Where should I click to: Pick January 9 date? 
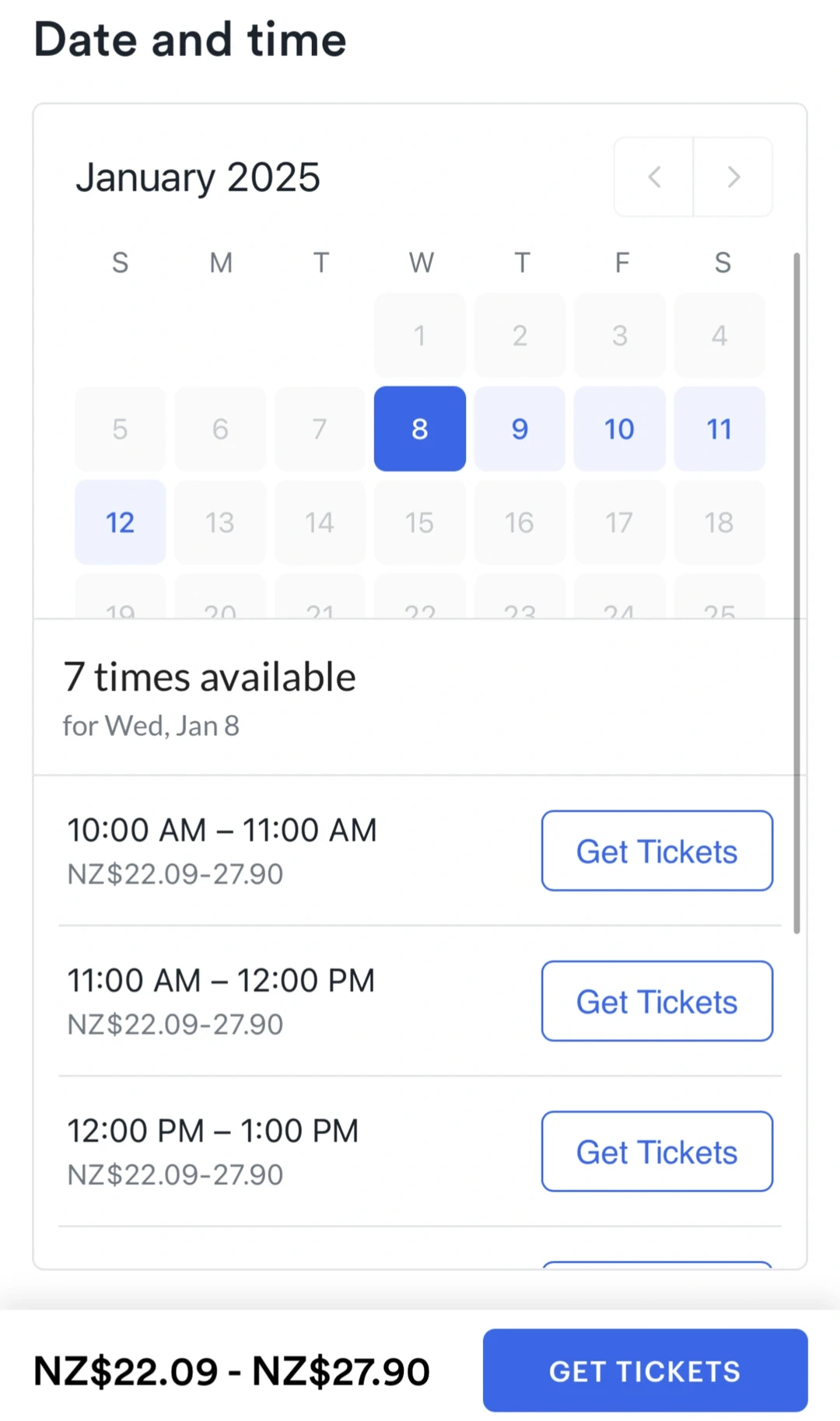tap(520, 429)
